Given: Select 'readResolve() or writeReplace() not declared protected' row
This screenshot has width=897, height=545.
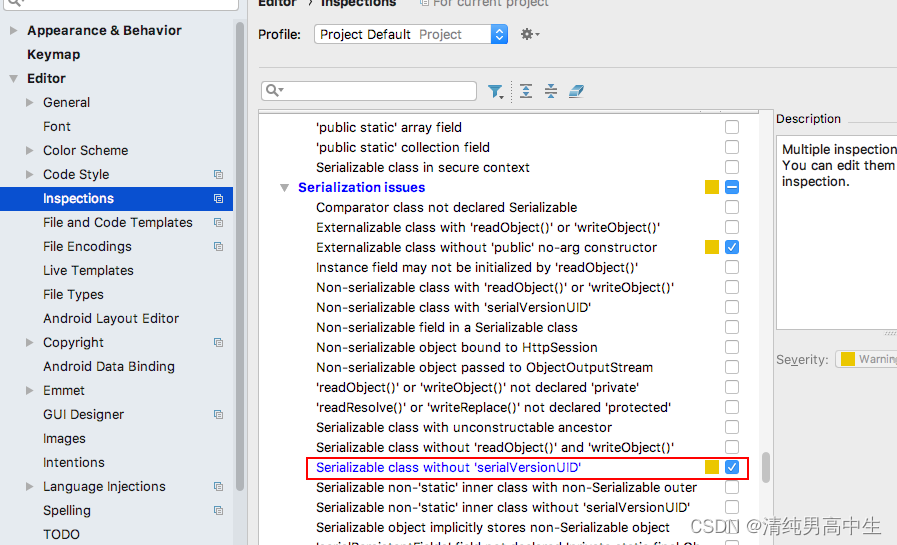Looking at the screenshot, I should click(x=493, y=407).
